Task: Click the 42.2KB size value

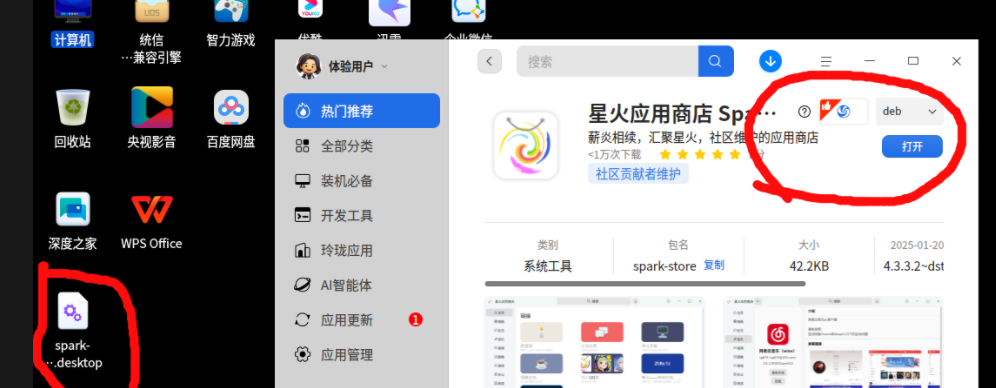Action: tap(809, 266)
